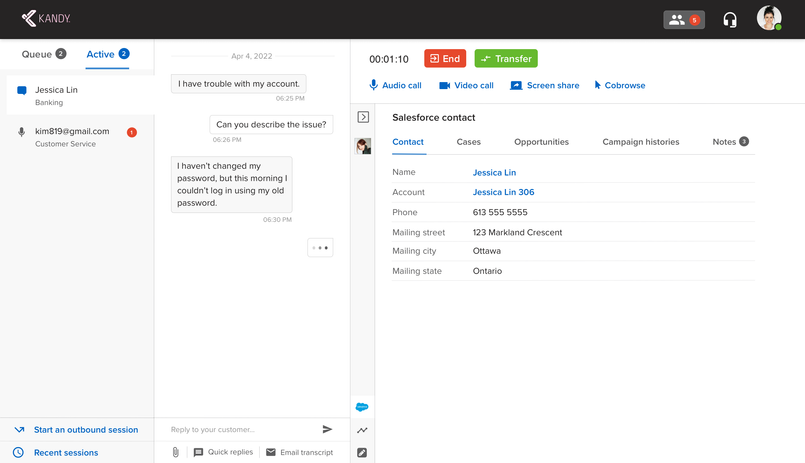Start an Audio call

pyautogui.click(x=395, y=85)
